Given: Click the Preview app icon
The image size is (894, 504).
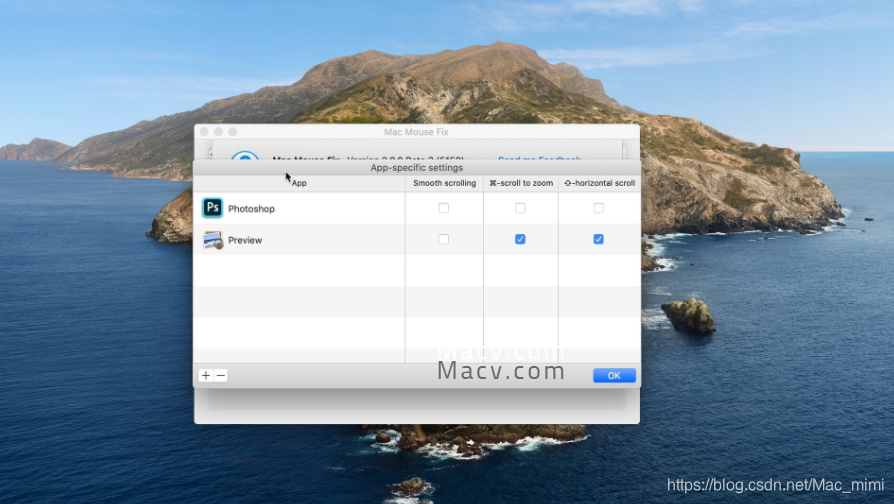Looking at the screenshot, I should pyautogui.click(x=213, y=239).
